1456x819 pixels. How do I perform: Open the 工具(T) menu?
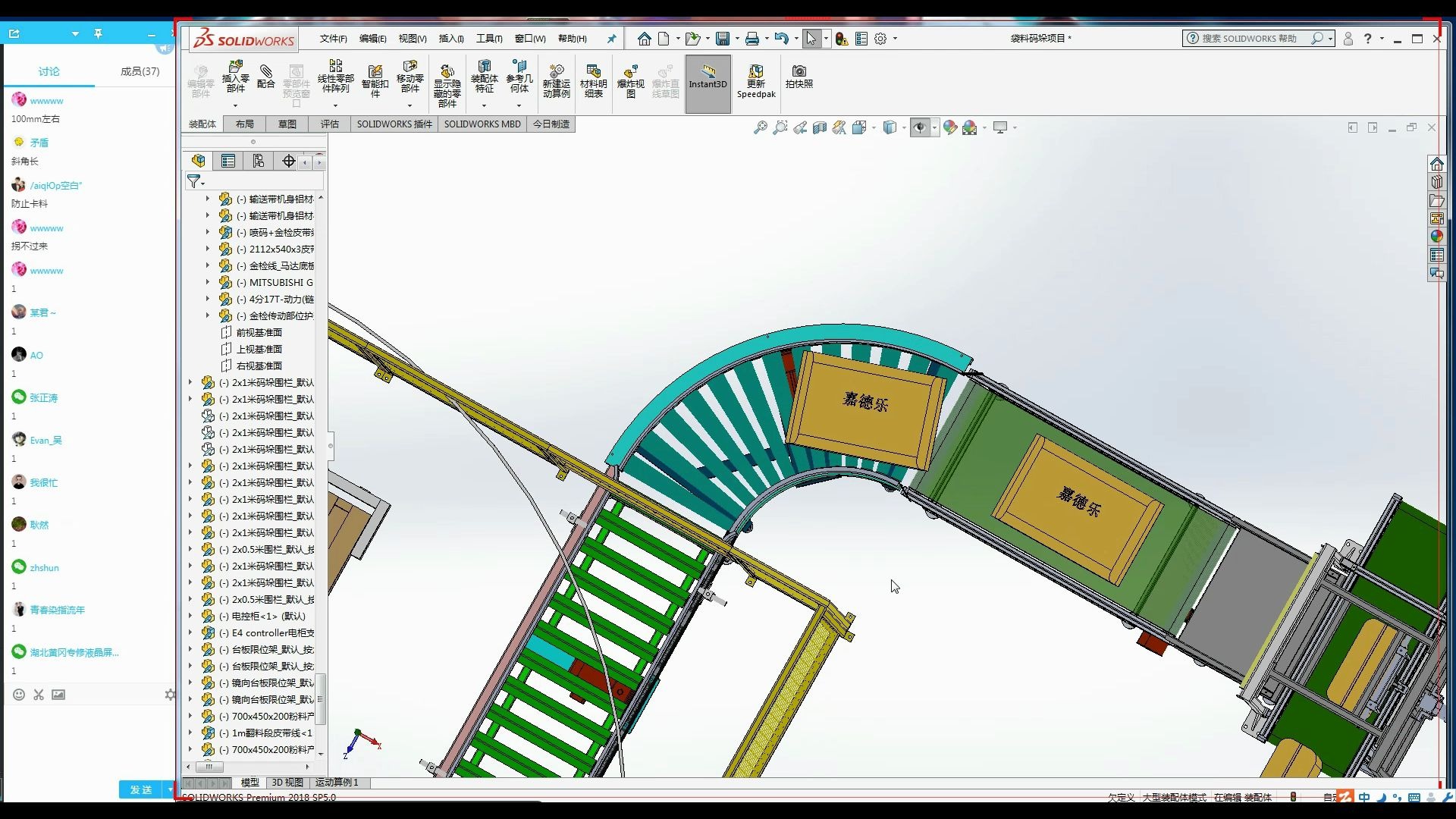pyautogui.click(x=488, y=39)
